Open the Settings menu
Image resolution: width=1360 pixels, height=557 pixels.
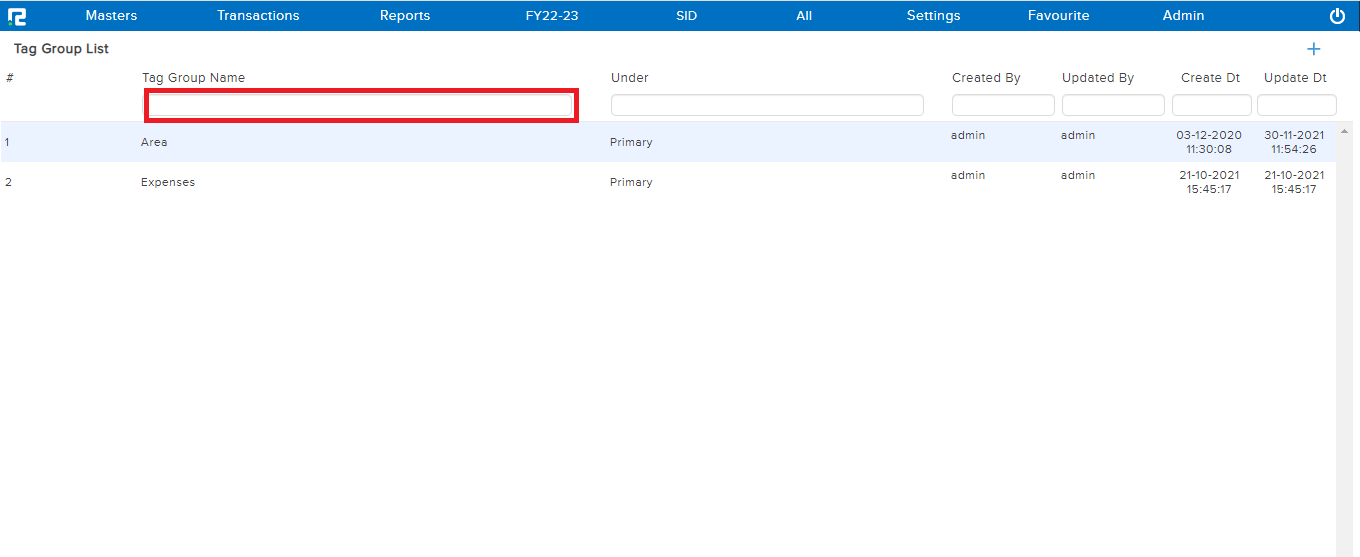coord(933,16)
